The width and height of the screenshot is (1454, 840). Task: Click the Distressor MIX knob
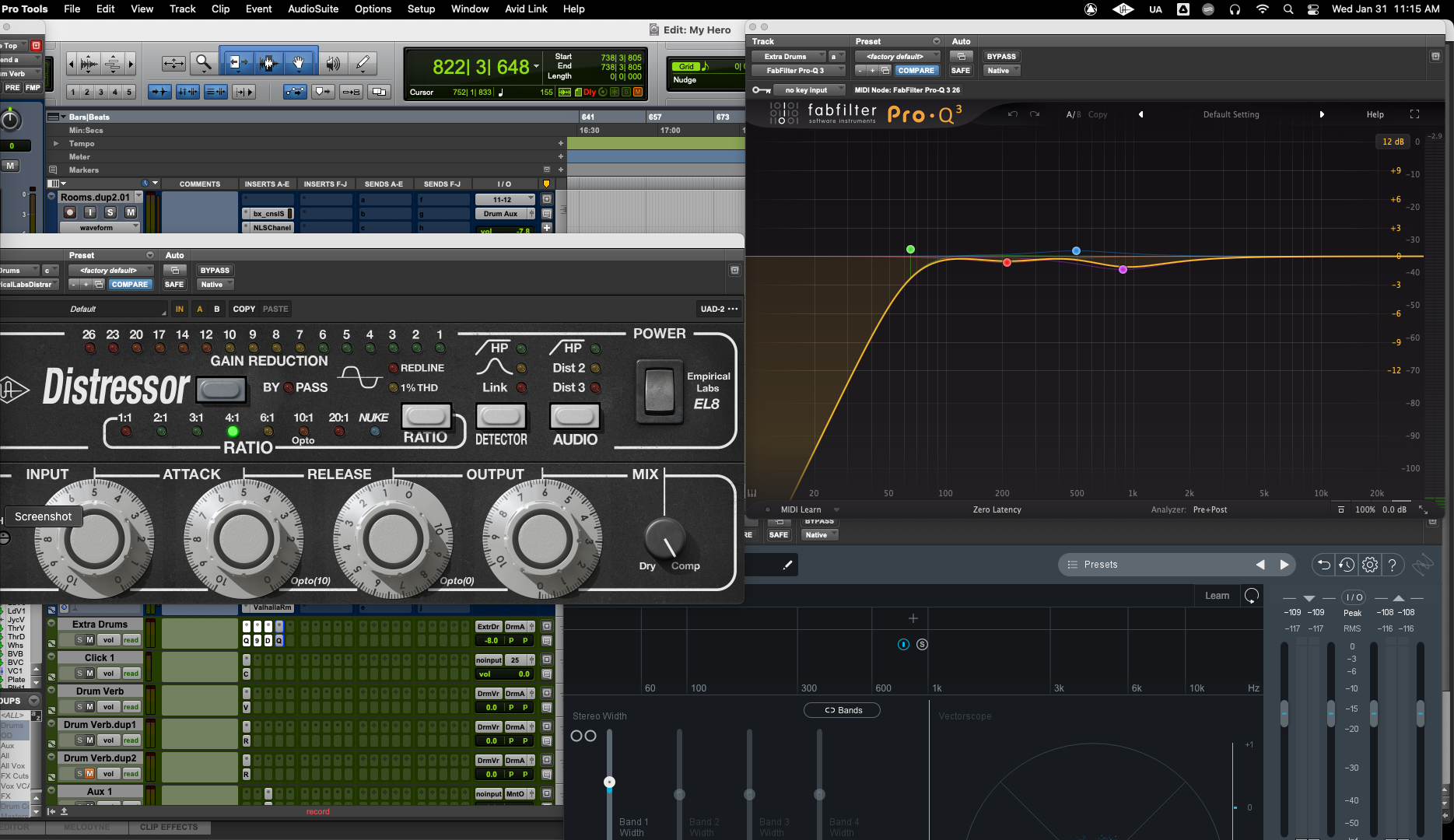665,537
